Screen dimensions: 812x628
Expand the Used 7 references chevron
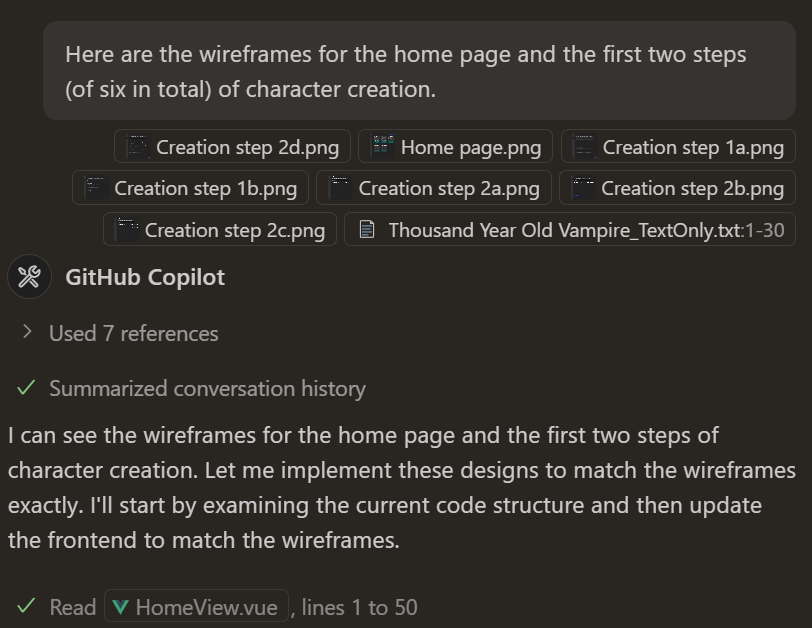[x=27, y=332]
